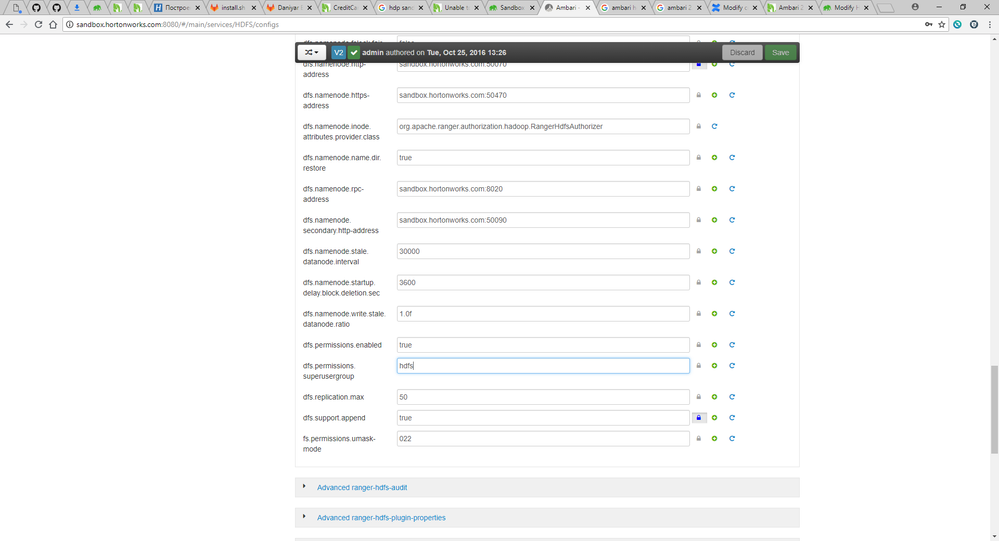This screenshot has width=999, height=541.
Task: Focus the dfs.permissions.superusergroup input field
Action: point(543,366)
